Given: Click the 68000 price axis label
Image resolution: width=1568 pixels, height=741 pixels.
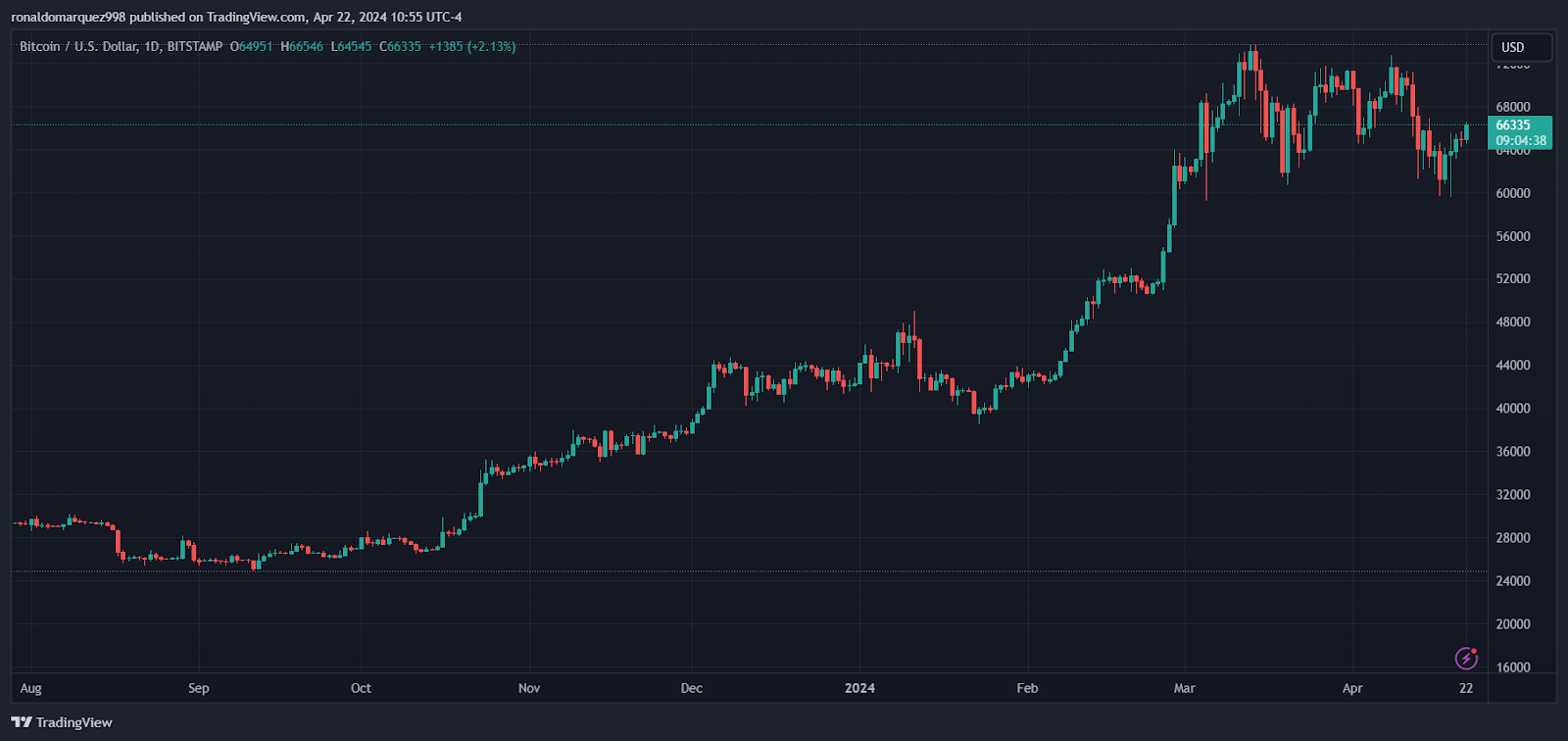Looking at the screenshot, I should pos(1513,107).
